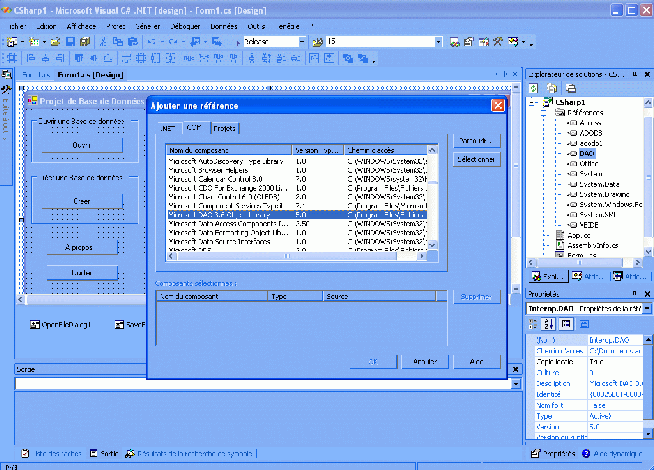Select the ADODB reference in Solution Explorer
Image resolution: width=654 pixels, height=470 pixels.
click(x=591, y=133)
